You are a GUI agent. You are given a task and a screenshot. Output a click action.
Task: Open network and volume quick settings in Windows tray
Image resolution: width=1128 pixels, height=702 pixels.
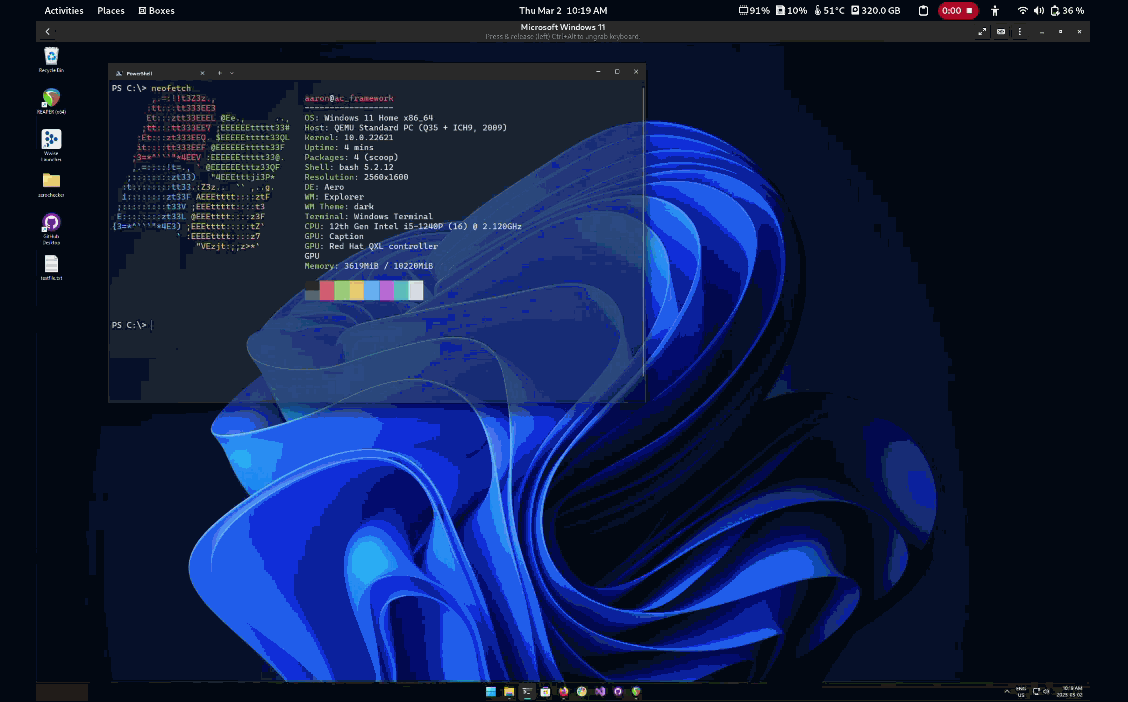1041,691
